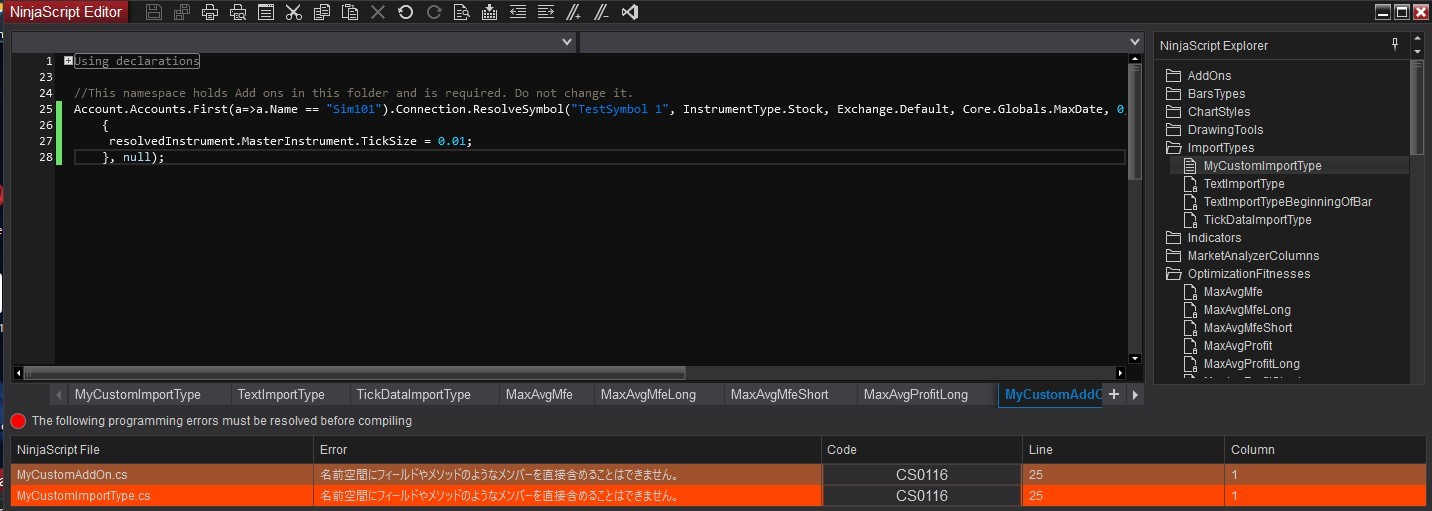Select MyCustomImportType in explorer tree
The height and width of the screenshot is (511, 1432).
[x=1262, y=166]
